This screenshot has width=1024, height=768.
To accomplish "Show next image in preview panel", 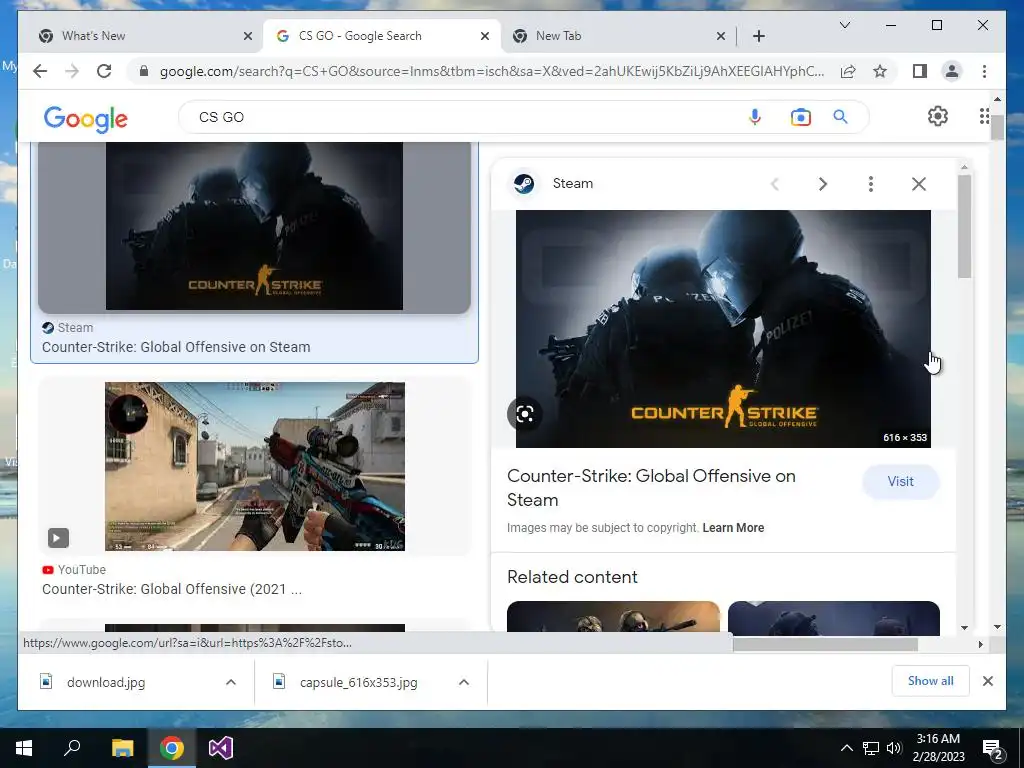I will 823,184.
